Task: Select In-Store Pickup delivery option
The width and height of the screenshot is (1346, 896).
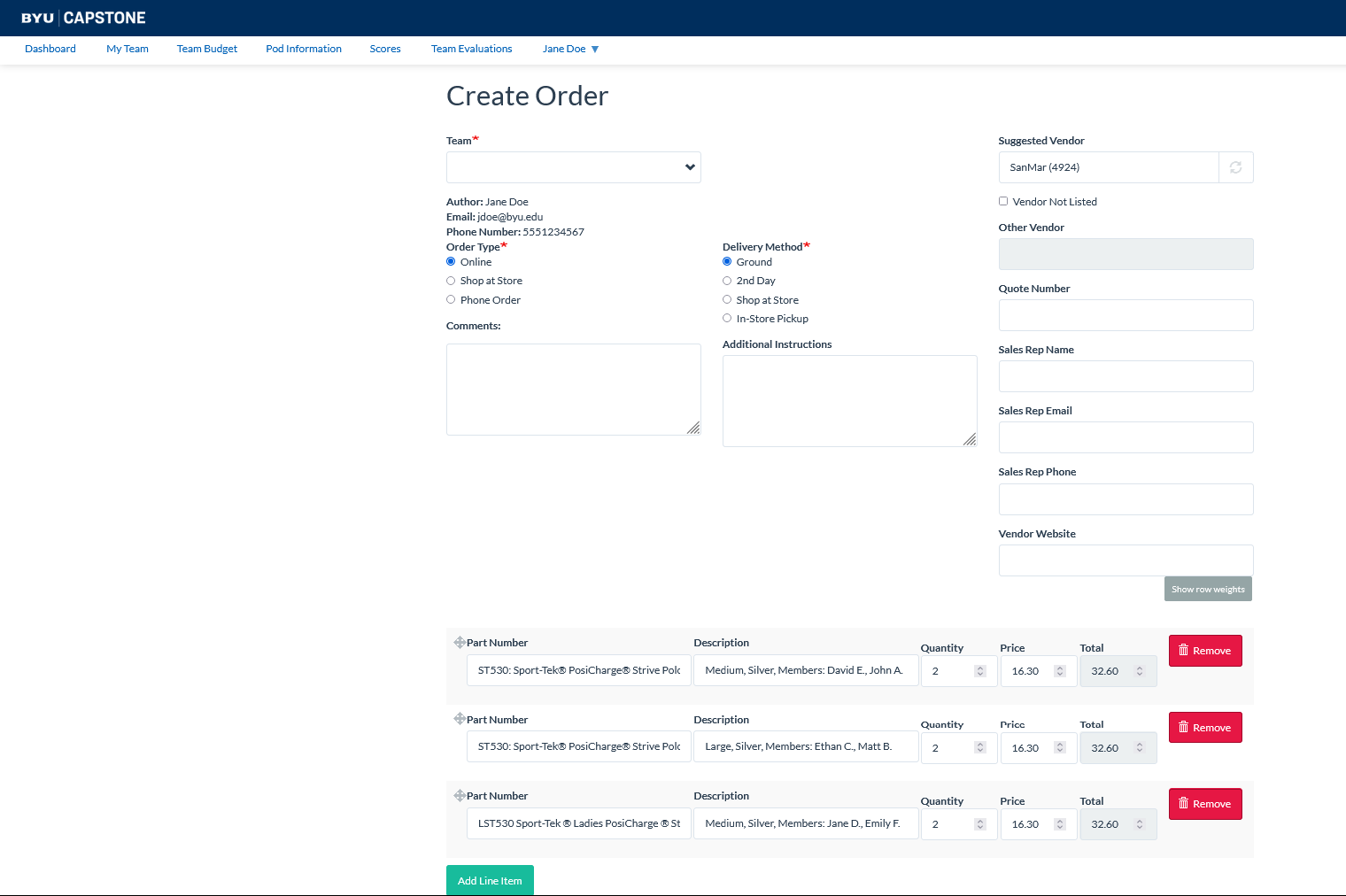Action: tap(727, 319)
